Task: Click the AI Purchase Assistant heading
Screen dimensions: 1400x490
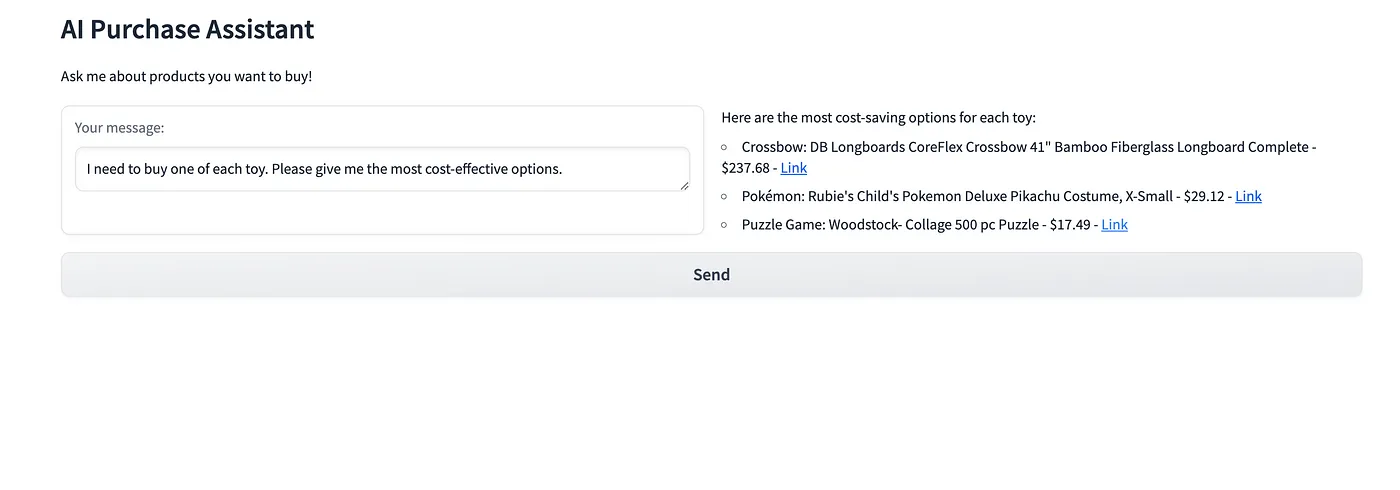Action: click(187, 30)
